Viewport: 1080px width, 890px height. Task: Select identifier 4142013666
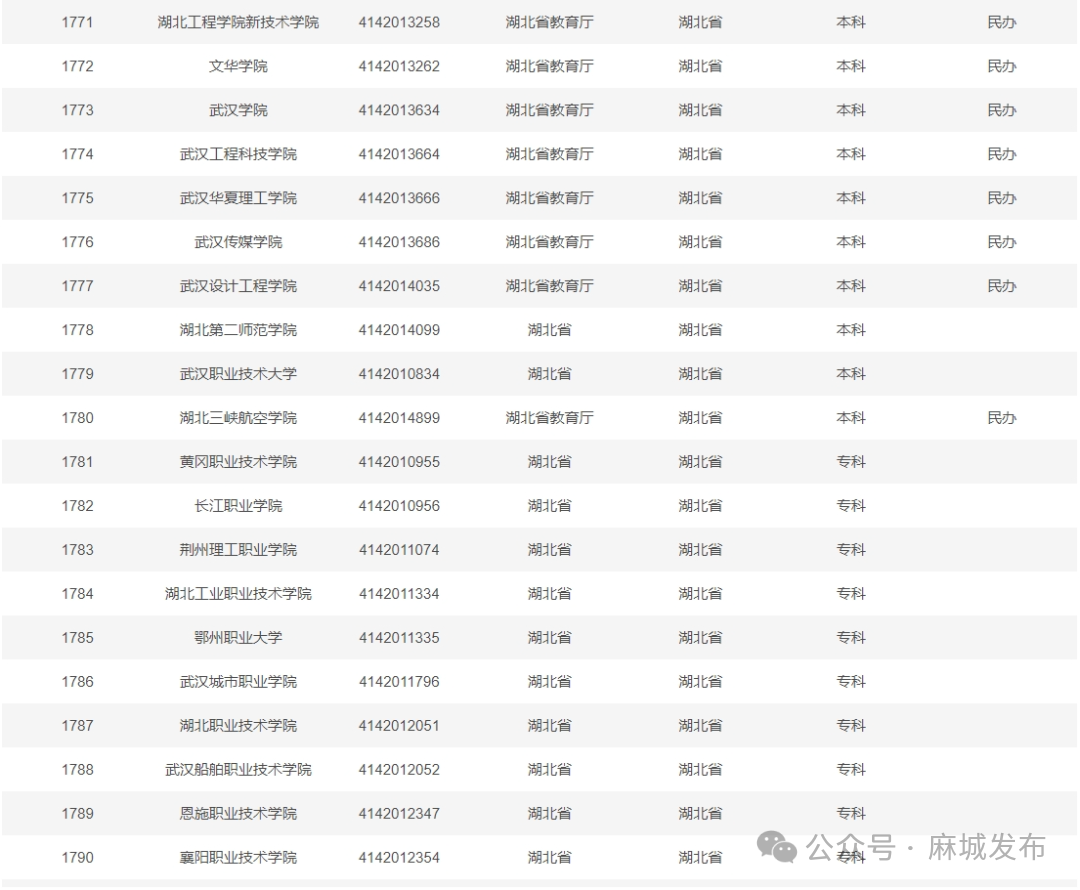pos(399,198)
